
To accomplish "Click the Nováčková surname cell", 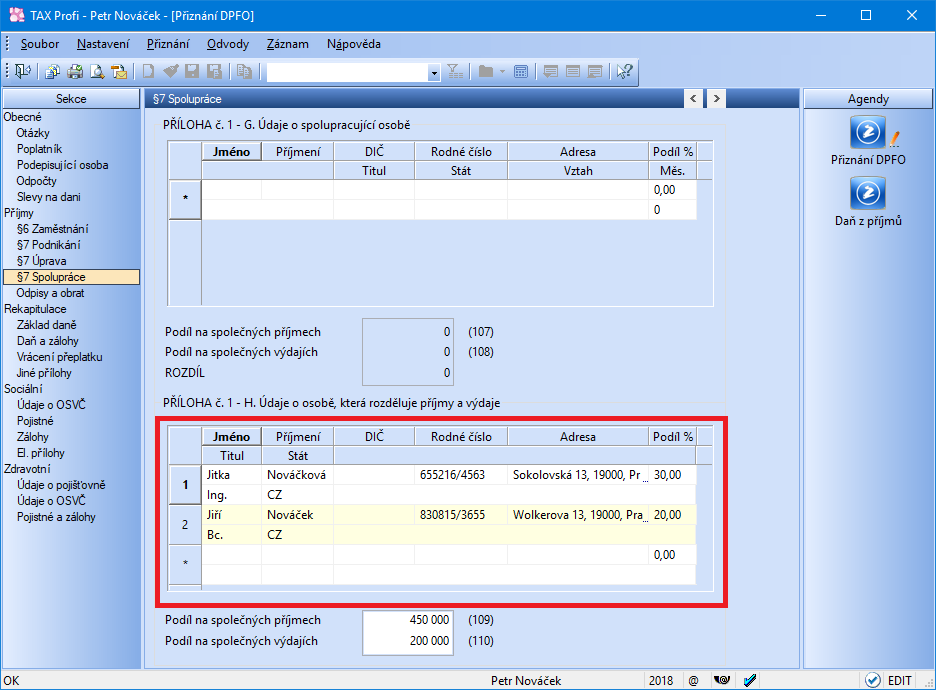I will coord(297,475).
